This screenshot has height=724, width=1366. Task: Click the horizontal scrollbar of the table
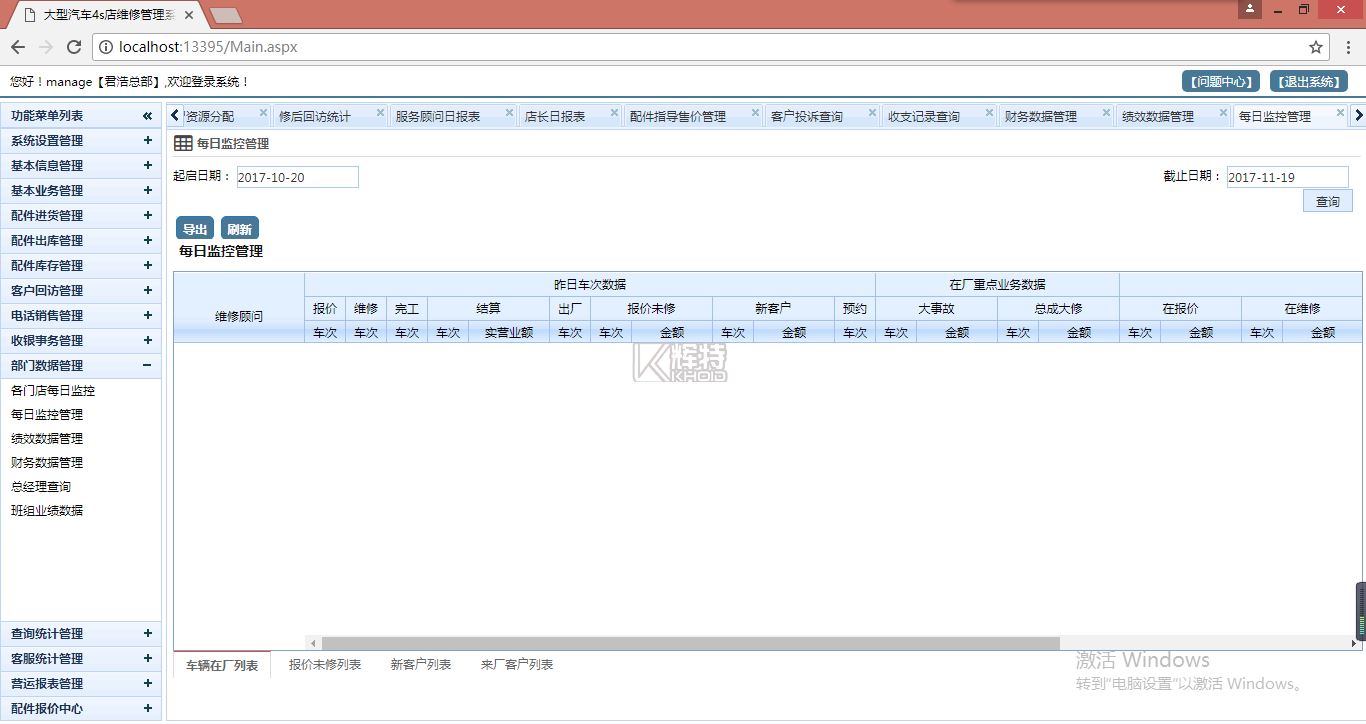click(x=690, y=644)
